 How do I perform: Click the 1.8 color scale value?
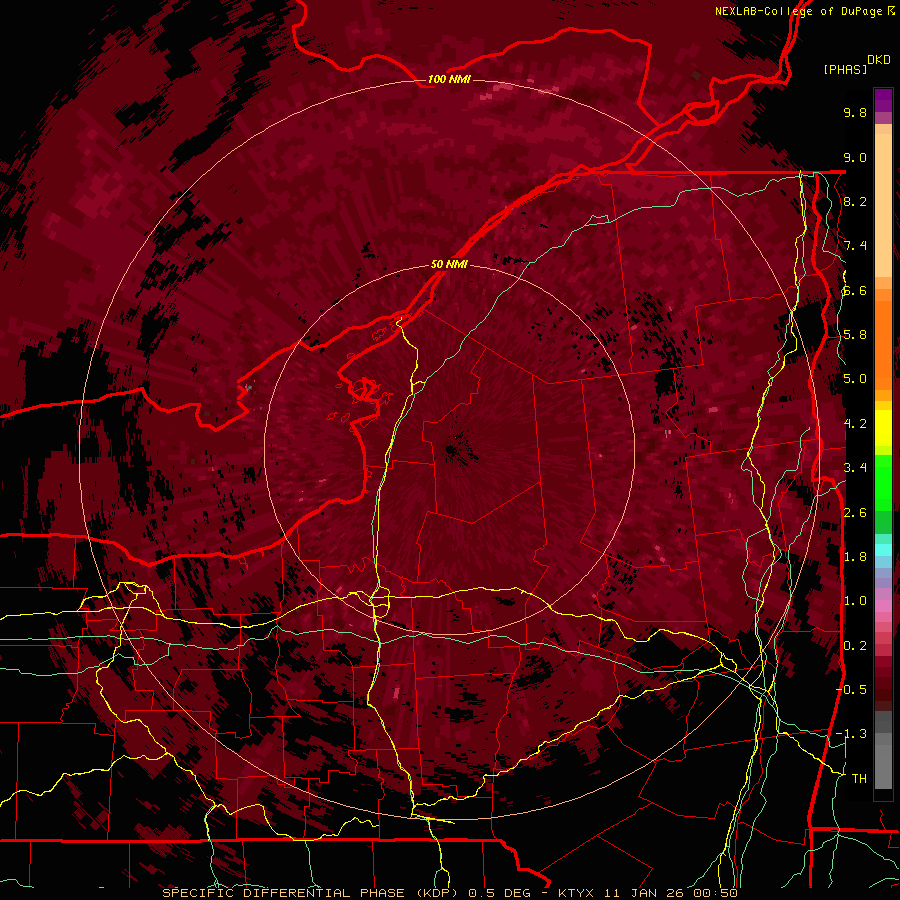[855, 557]
